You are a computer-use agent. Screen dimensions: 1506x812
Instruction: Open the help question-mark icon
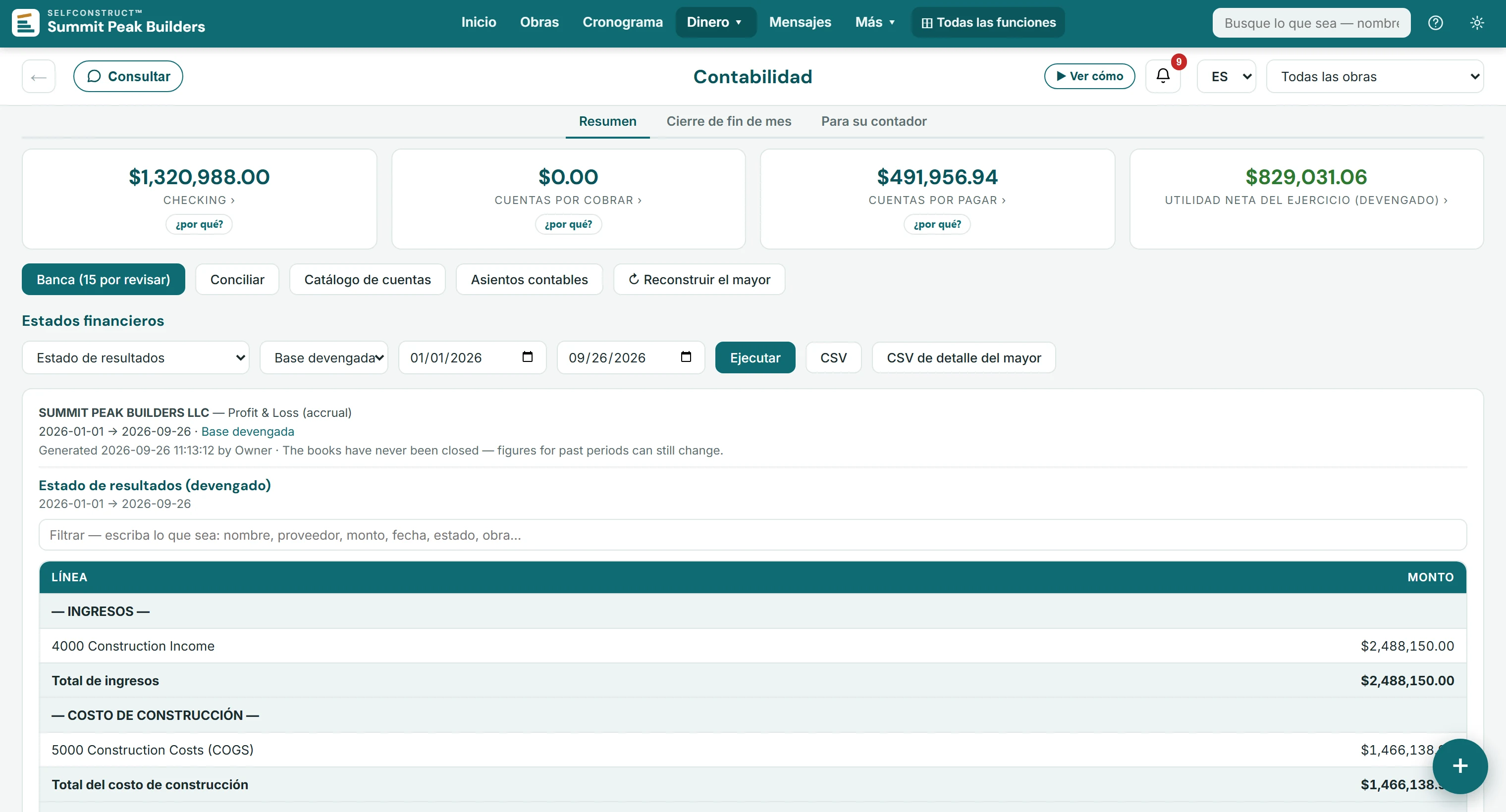pyautogui.click(x=1435, y=23)
